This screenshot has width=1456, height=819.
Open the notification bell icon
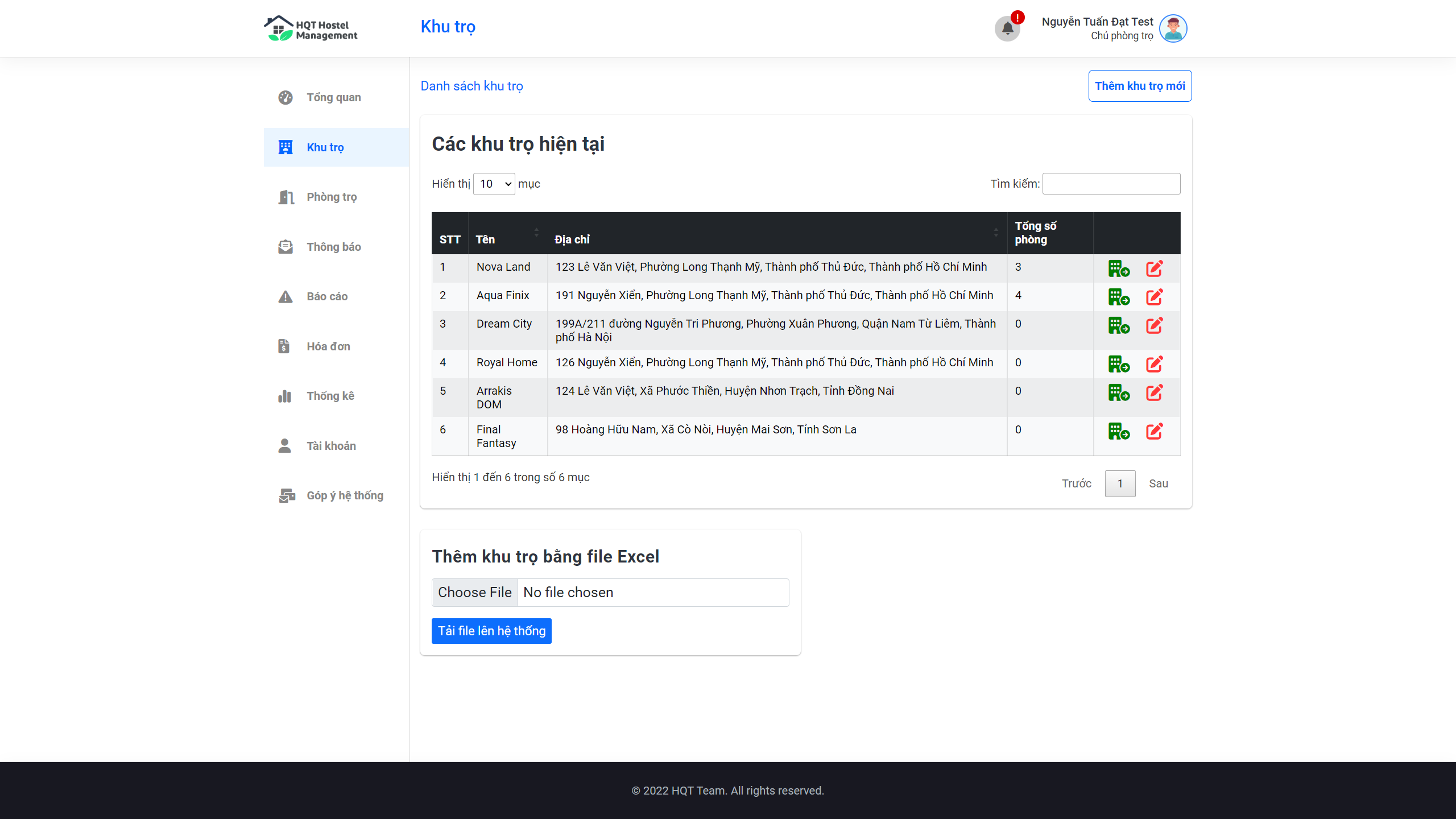coord(1007,28)
